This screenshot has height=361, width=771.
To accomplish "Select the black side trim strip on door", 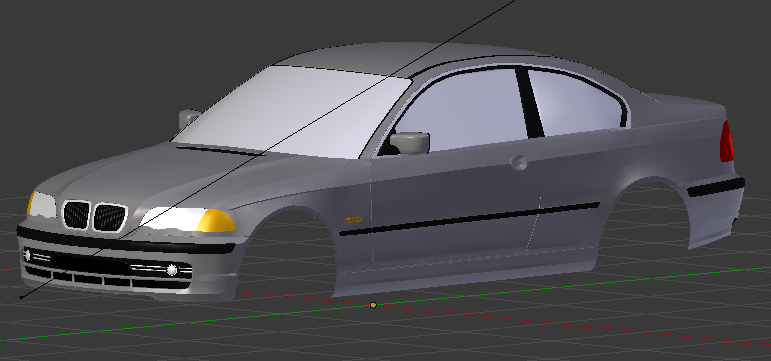I will tap(469, 218).
